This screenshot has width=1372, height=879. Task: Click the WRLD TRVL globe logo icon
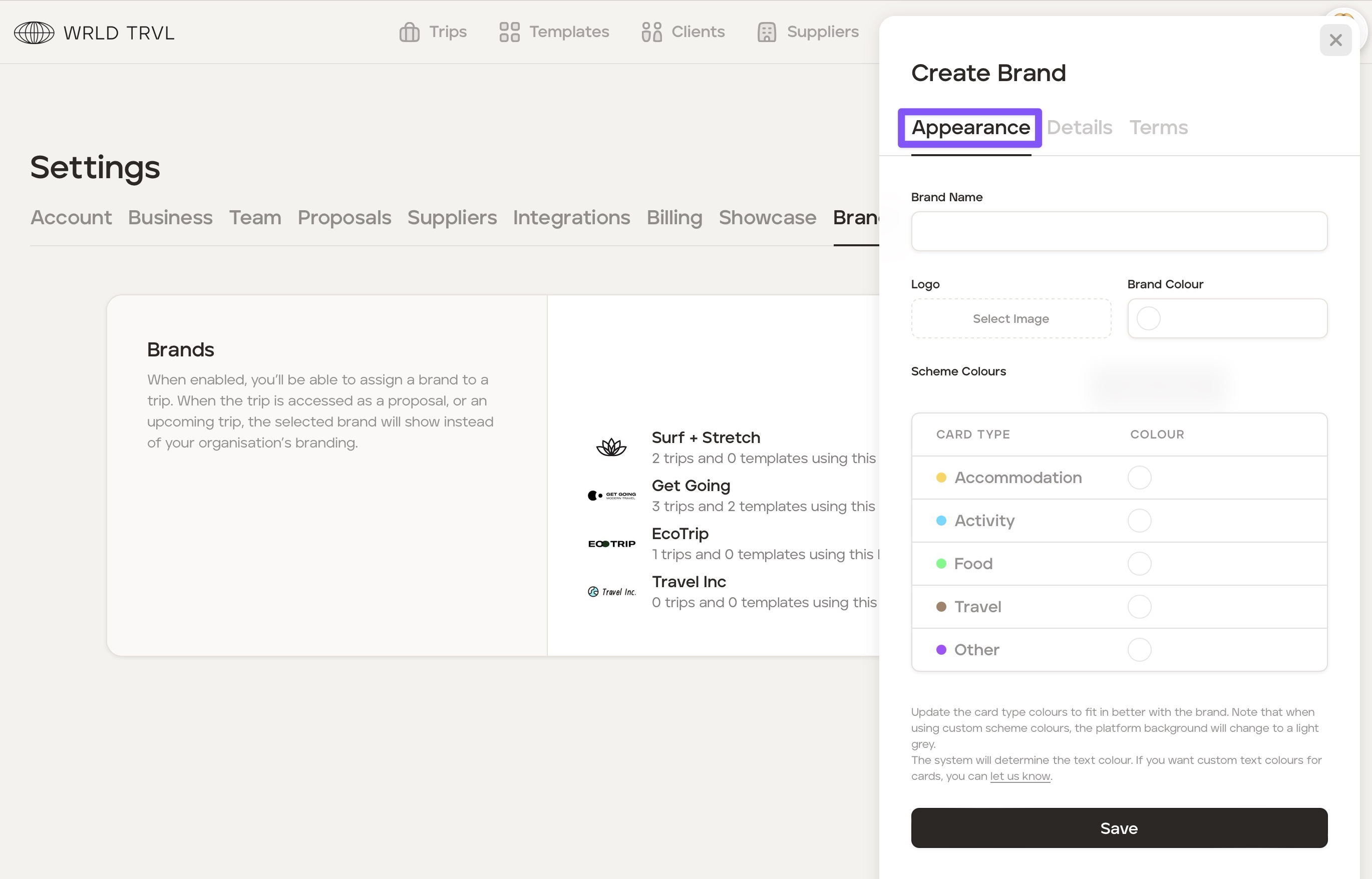pos(34,33)
